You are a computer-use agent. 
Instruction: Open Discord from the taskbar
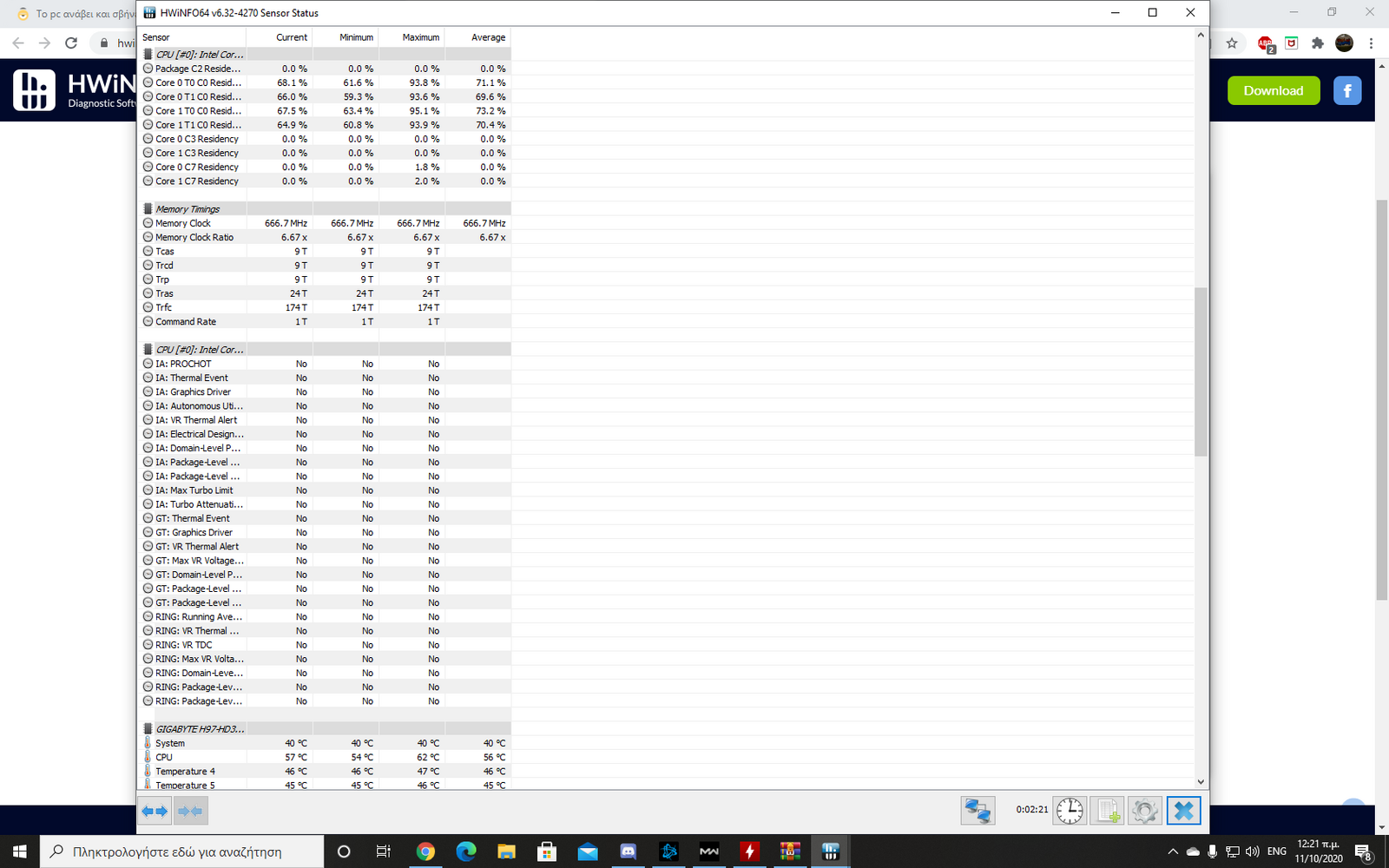pyautogui.click(x=629, y=852)
